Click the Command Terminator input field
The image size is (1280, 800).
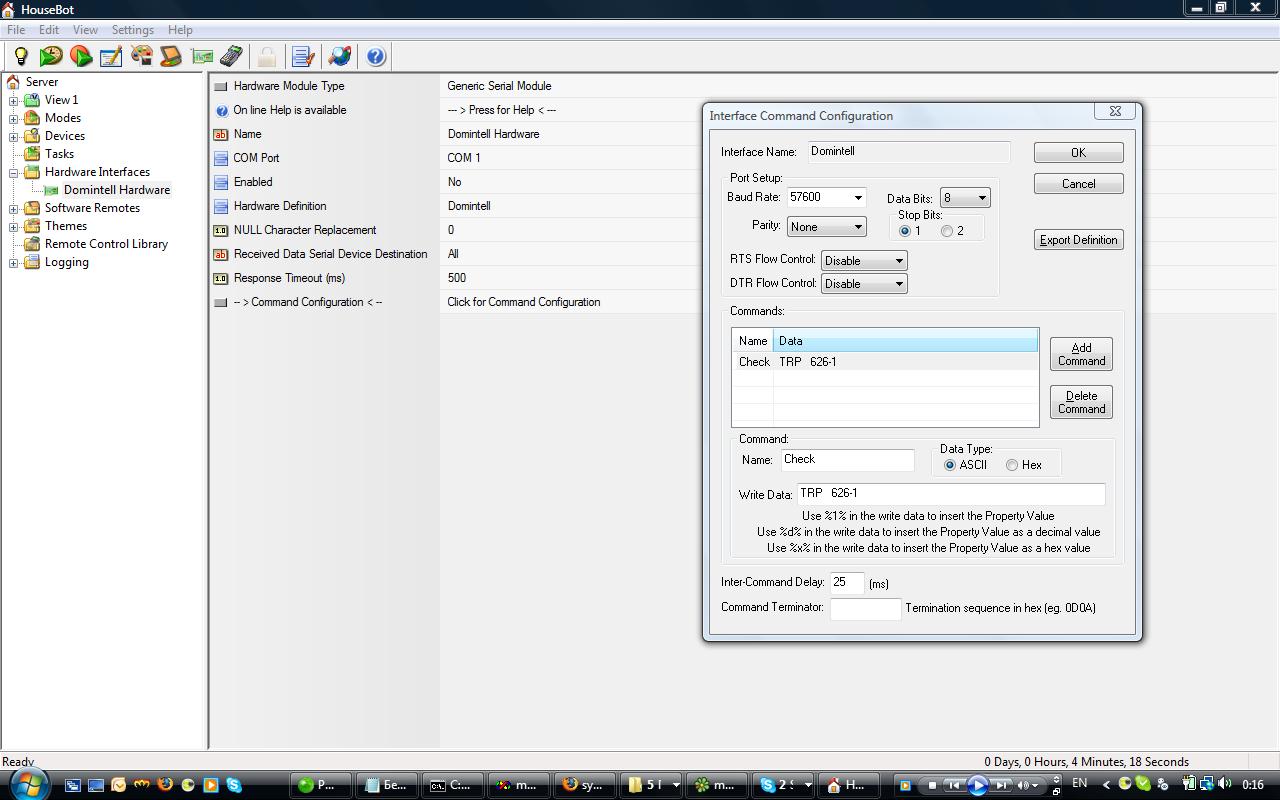pos(865,608)
